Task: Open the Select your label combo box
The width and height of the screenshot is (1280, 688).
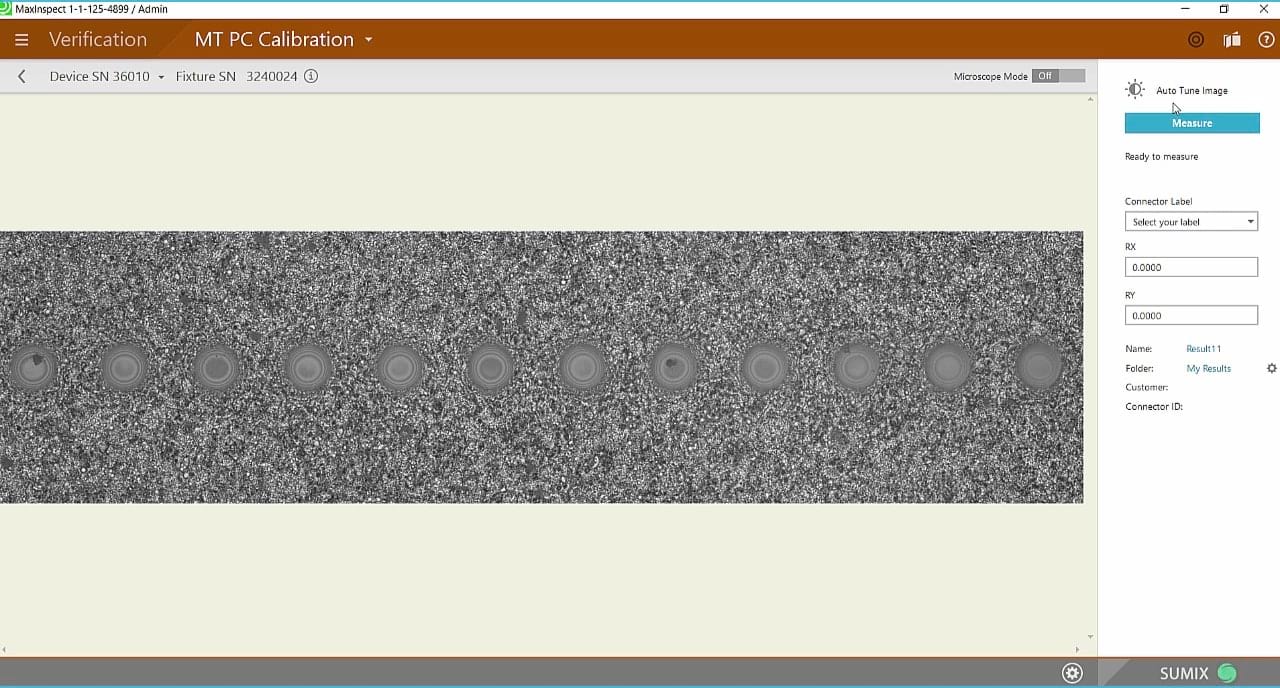Action: click(x=1191, y=222)
